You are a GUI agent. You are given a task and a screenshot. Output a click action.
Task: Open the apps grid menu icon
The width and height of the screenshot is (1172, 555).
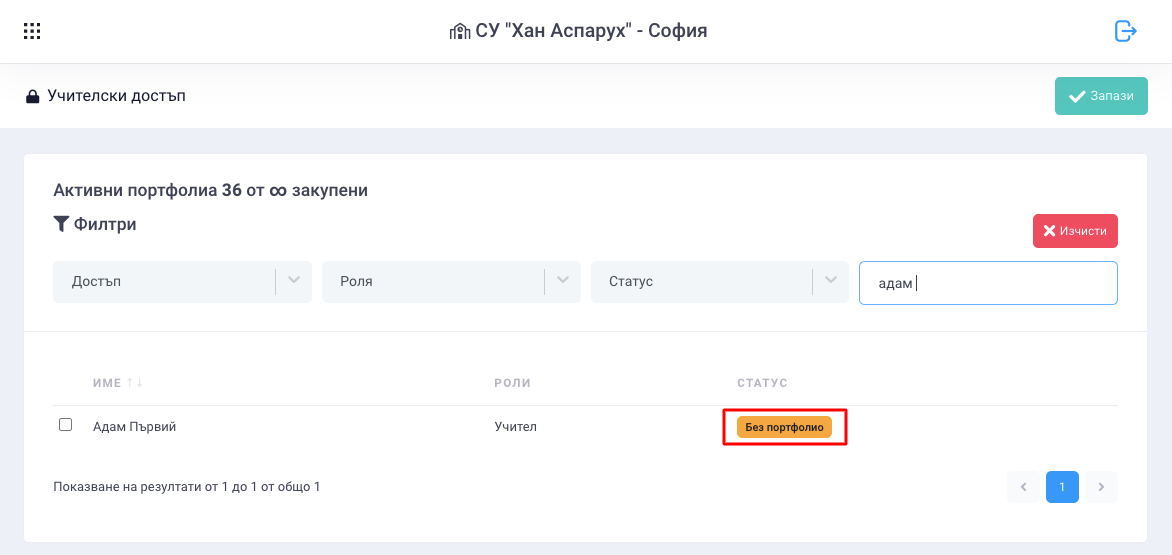pyautogui.click(x=31, y=31)
